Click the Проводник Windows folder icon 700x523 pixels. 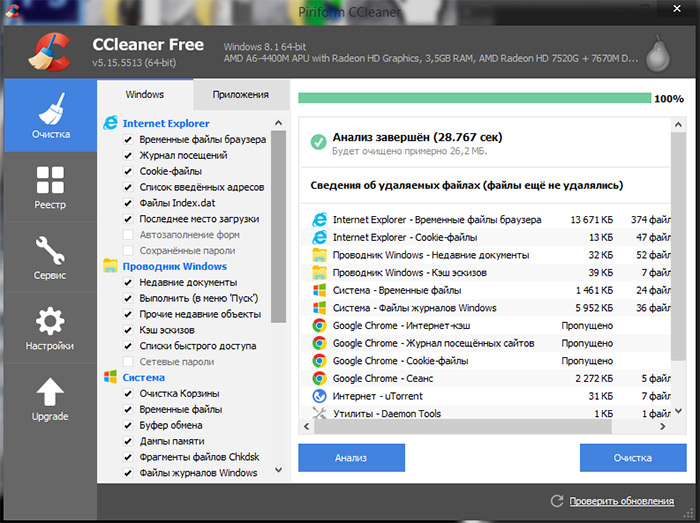(110, 266)
